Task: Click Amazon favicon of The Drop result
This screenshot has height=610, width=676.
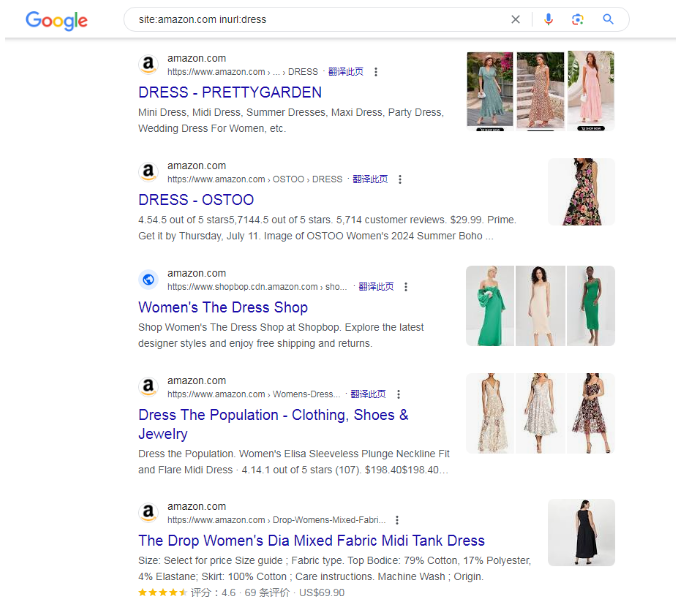Action: click(148, 512)
